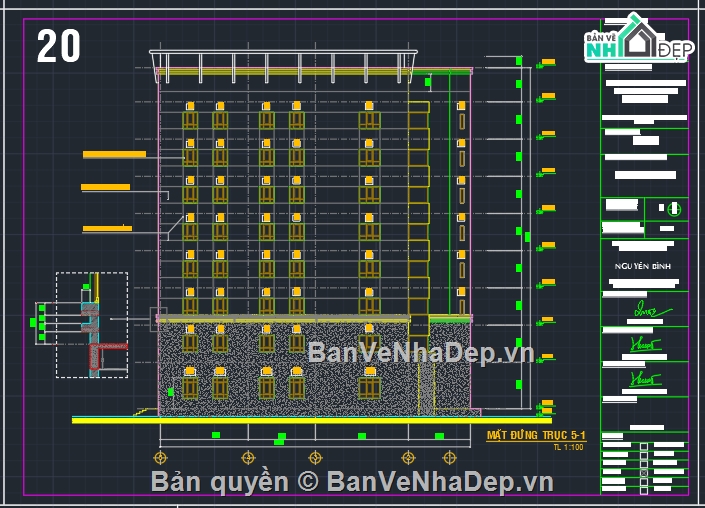Select the scale text TL 1:100
Viewport: 705px width, 508px height.
pos(569,447)
